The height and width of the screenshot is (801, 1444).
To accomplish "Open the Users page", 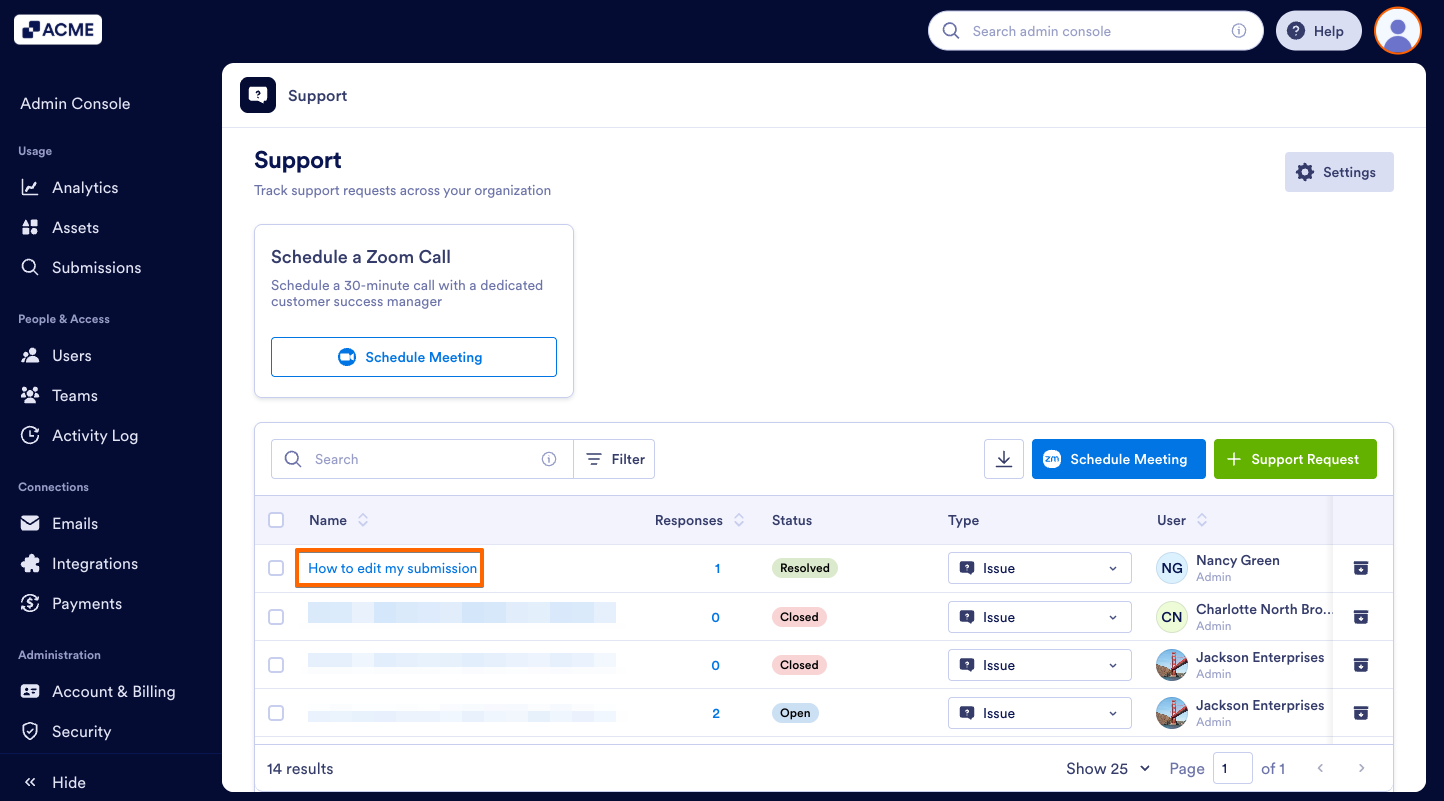I will point(71,355).
